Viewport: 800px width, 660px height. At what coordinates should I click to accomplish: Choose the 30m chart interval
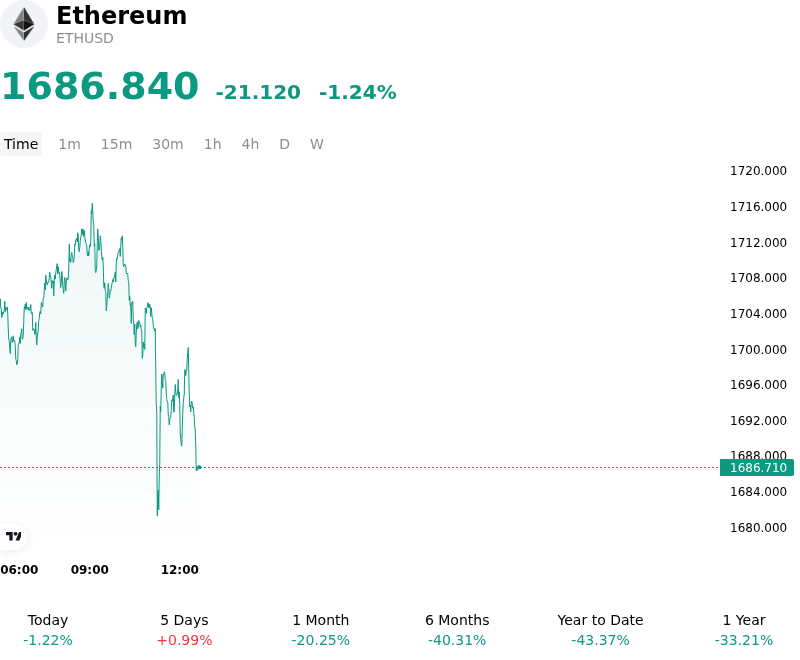168,144
